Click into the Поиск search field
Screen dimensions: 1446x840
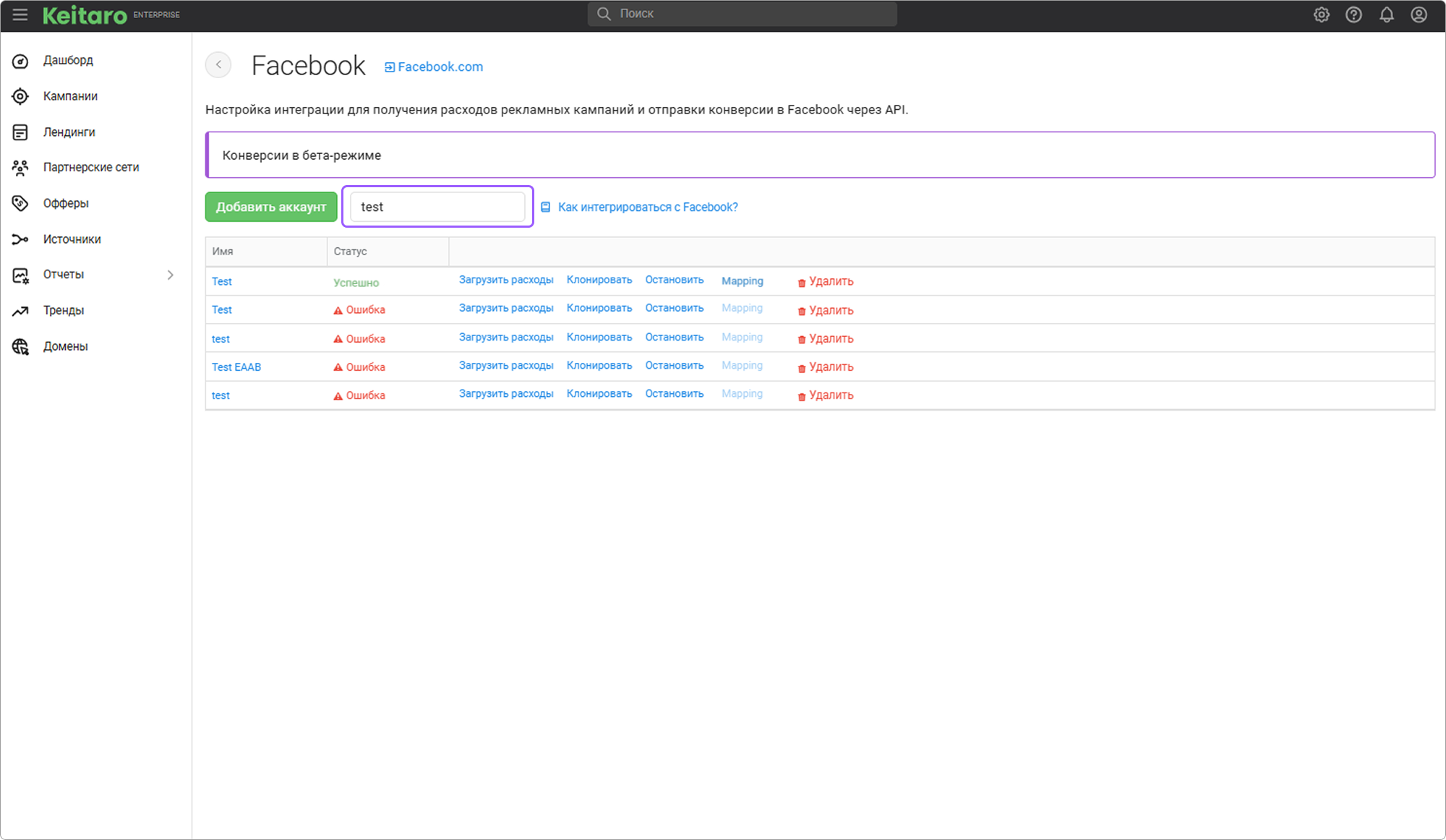click(x=742, y=14)
